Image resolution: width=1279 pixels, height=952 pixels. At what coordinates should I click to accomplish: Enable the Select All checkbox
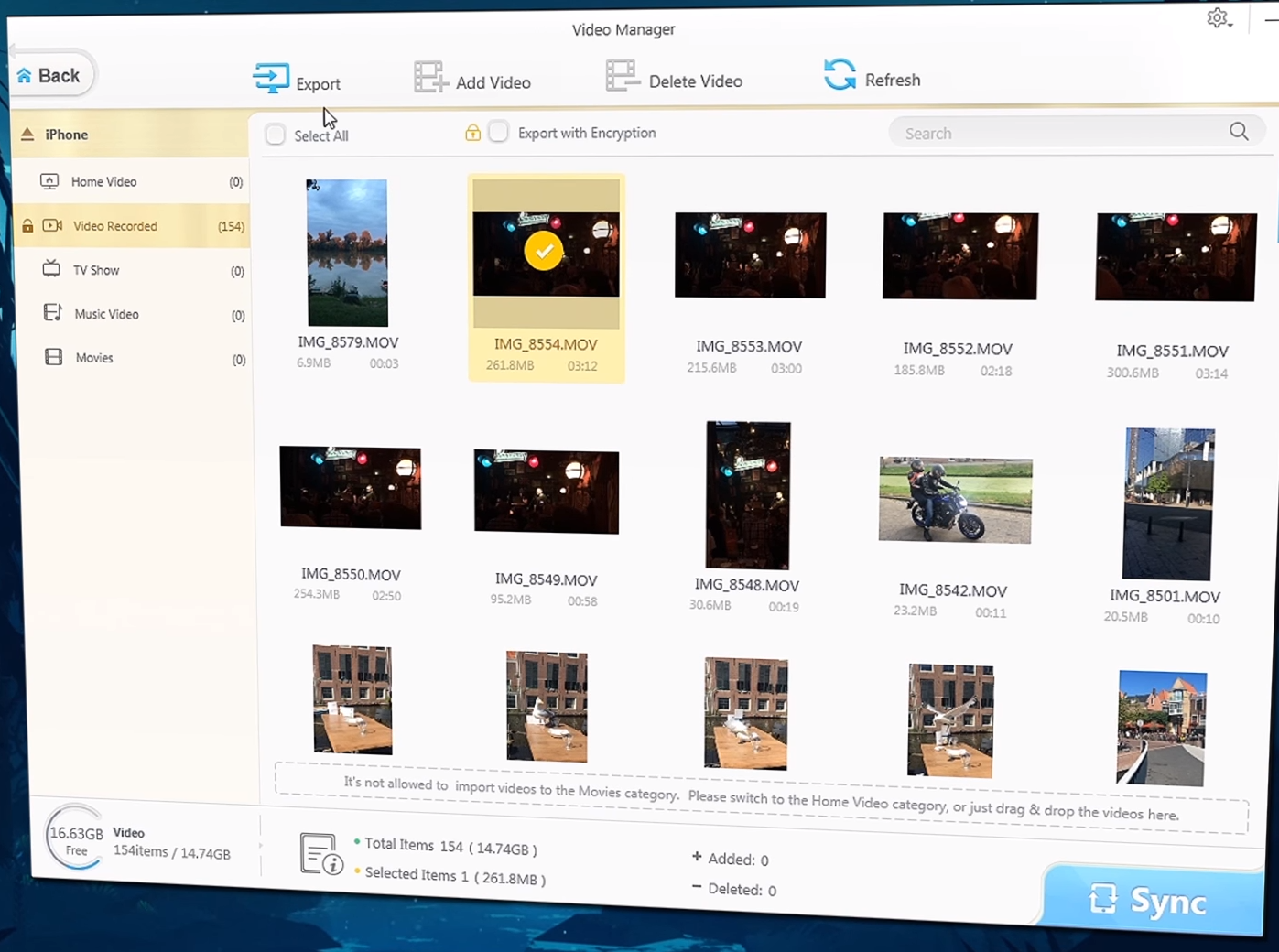tap(276, 135)
